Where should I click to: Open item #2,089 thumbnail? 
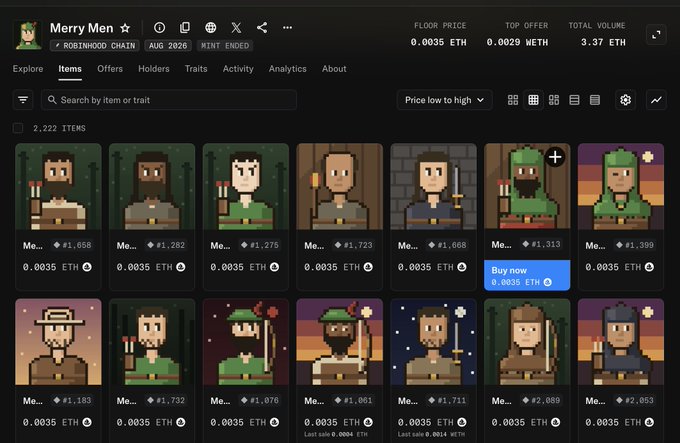coord(527,342)
